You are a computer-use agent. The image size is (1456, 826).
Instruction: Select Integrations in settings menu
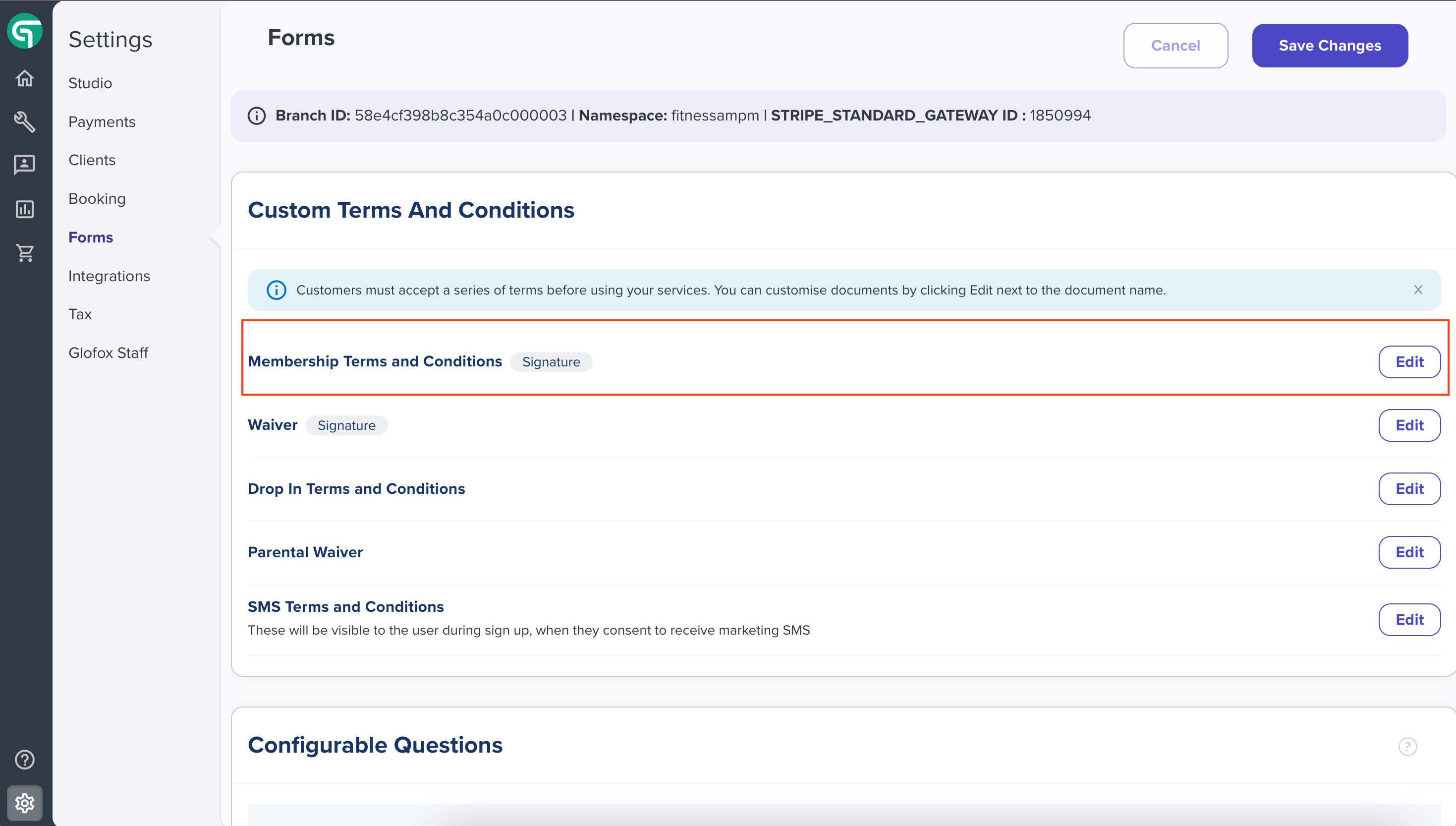click(x=110, y=276)
